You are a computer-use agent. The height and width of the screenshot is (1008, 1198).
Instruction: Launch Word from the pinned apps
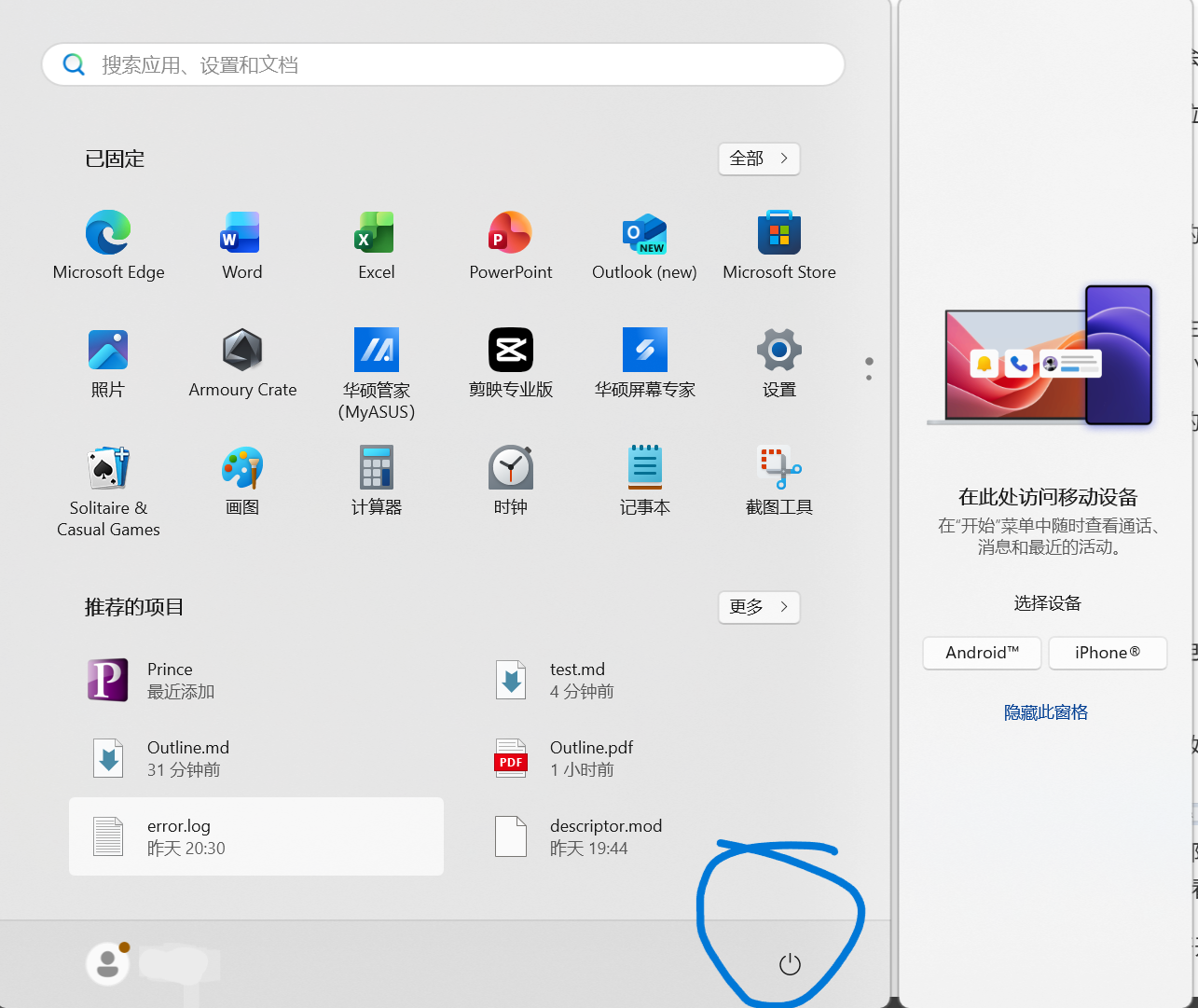[242, 244]
